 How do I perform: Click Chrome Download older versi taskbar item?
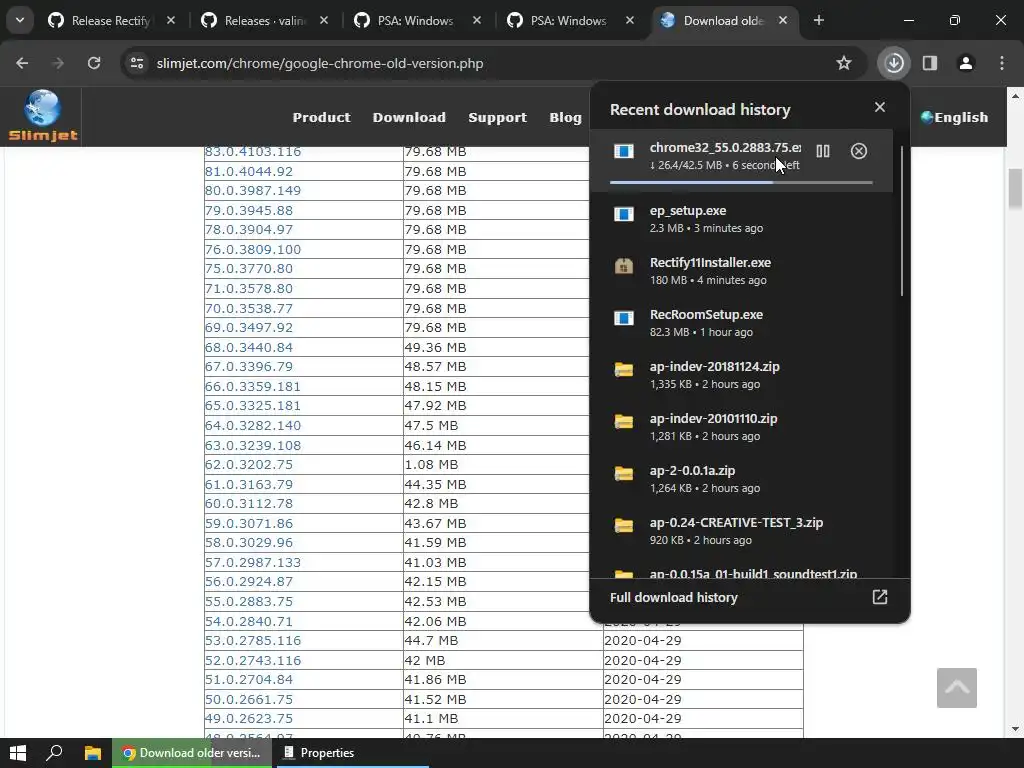click(191, 753)
